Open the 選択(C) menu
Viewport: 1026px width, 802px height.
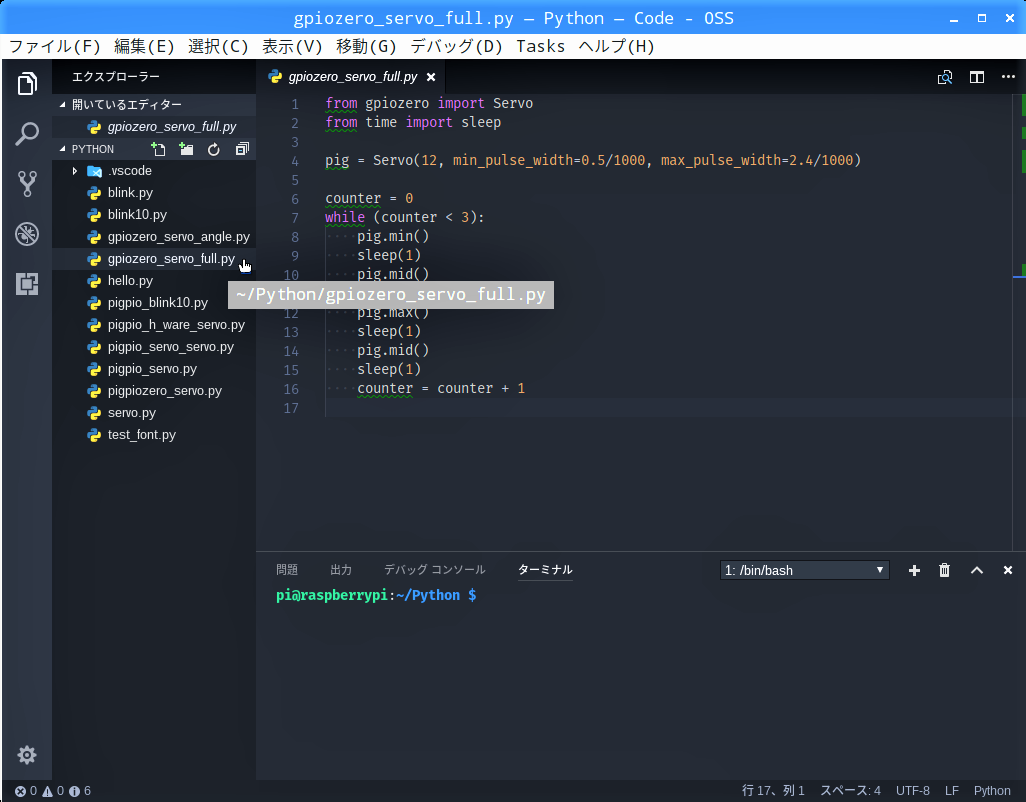click(218, 46)
